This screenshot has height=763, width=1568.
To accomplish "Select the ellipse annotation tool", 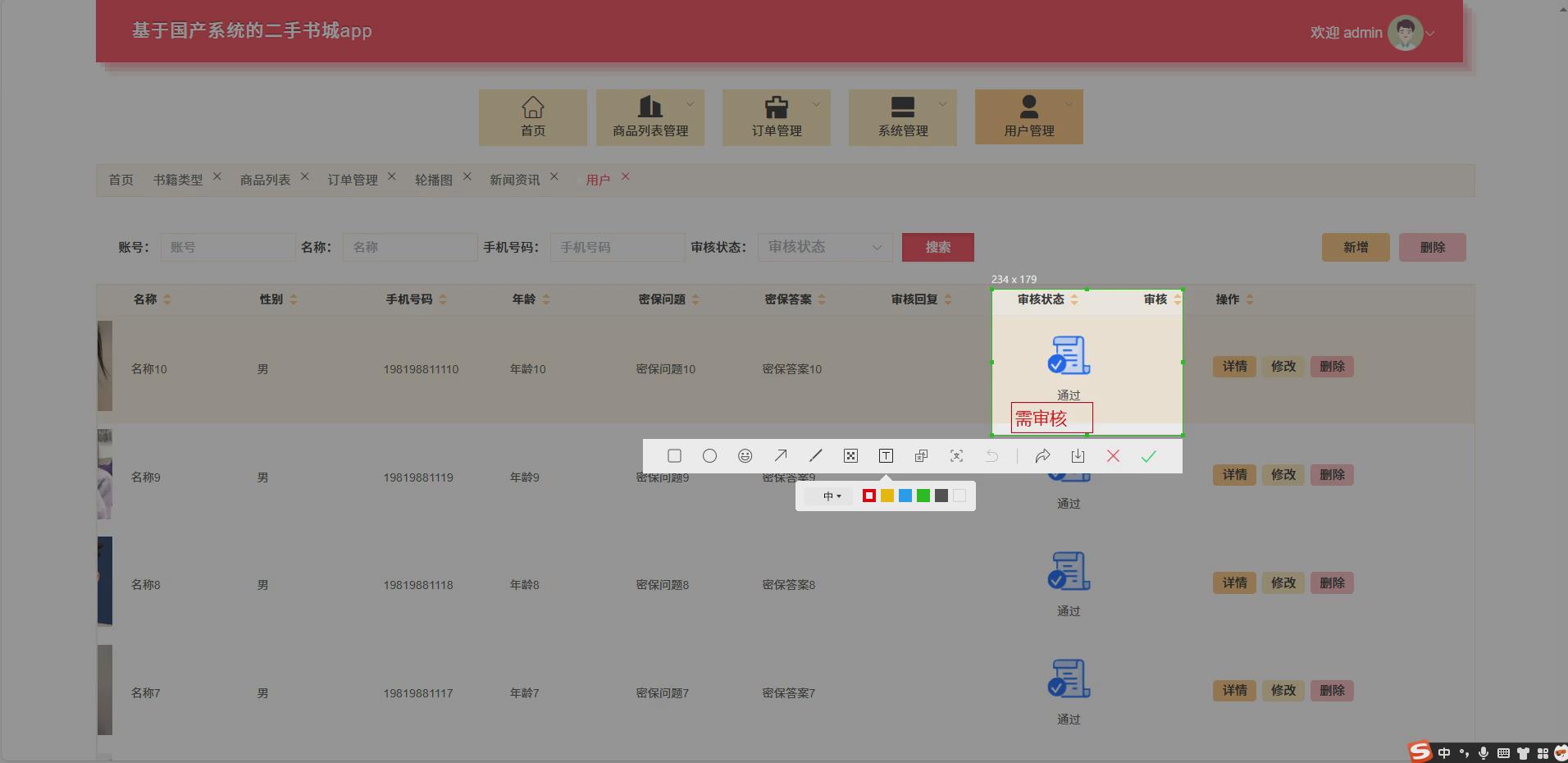I will 710,455.
